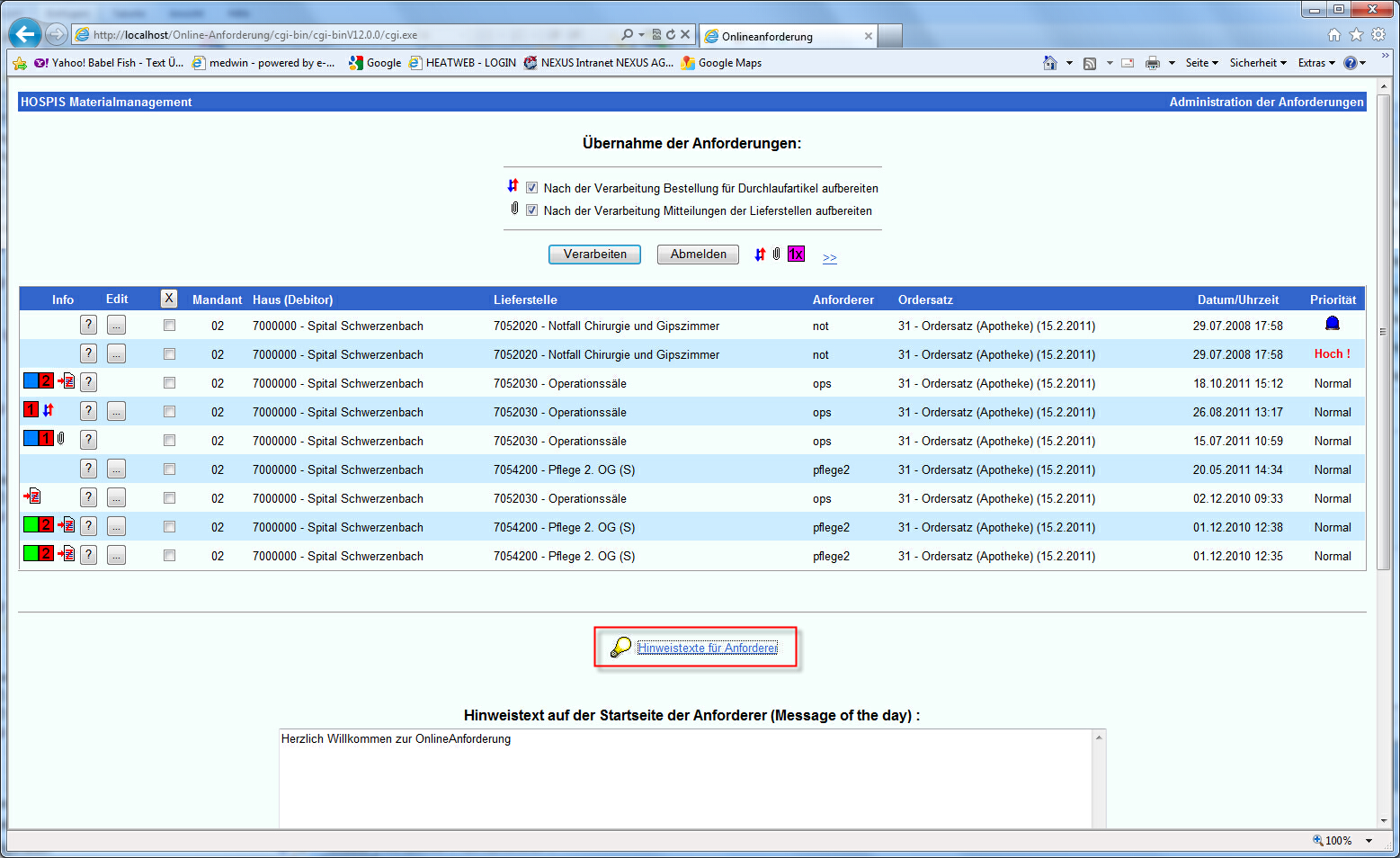The image size is (1400, 858).
Task: Click the >> link after 1x icon
Action: pyautogui.click(x=830, y=258)
